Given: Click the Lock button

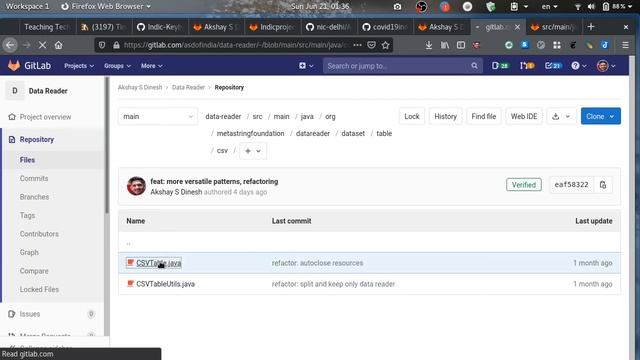Looking at the screenshot, I should 412,116.
